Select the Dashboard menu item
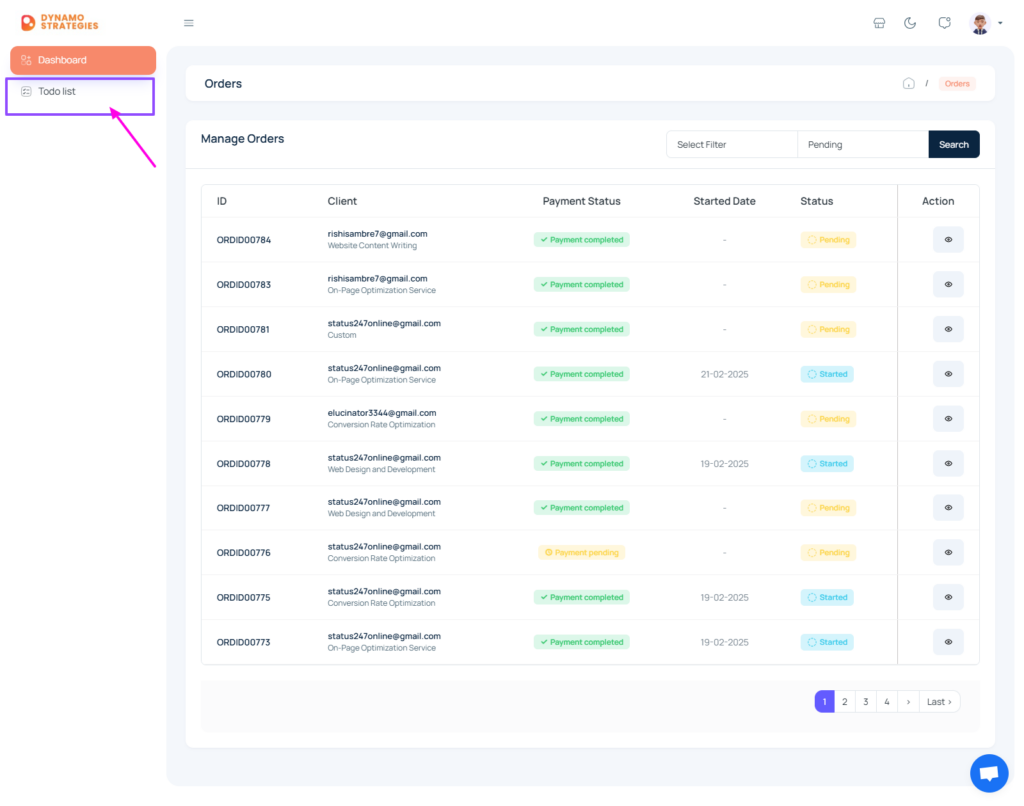Image resolution: width=1024 pixels, height=806 pixels. click(x=82, y=59)
